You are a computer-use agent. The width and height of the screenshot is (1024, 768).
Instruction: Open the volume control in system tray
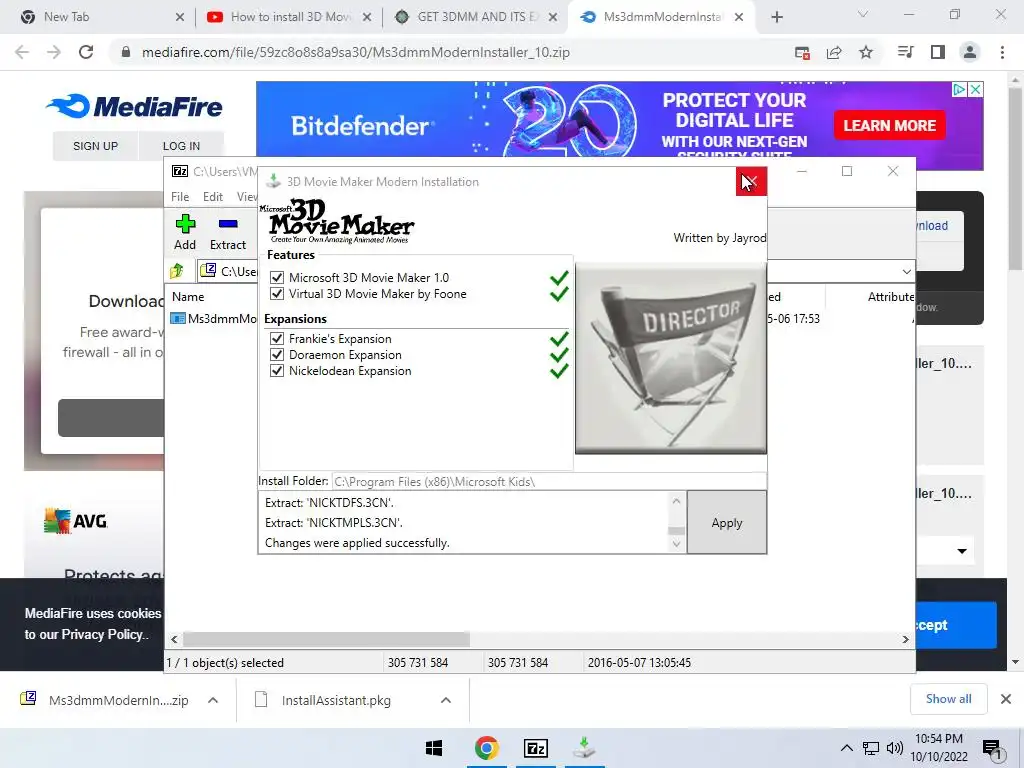point(895,748)
